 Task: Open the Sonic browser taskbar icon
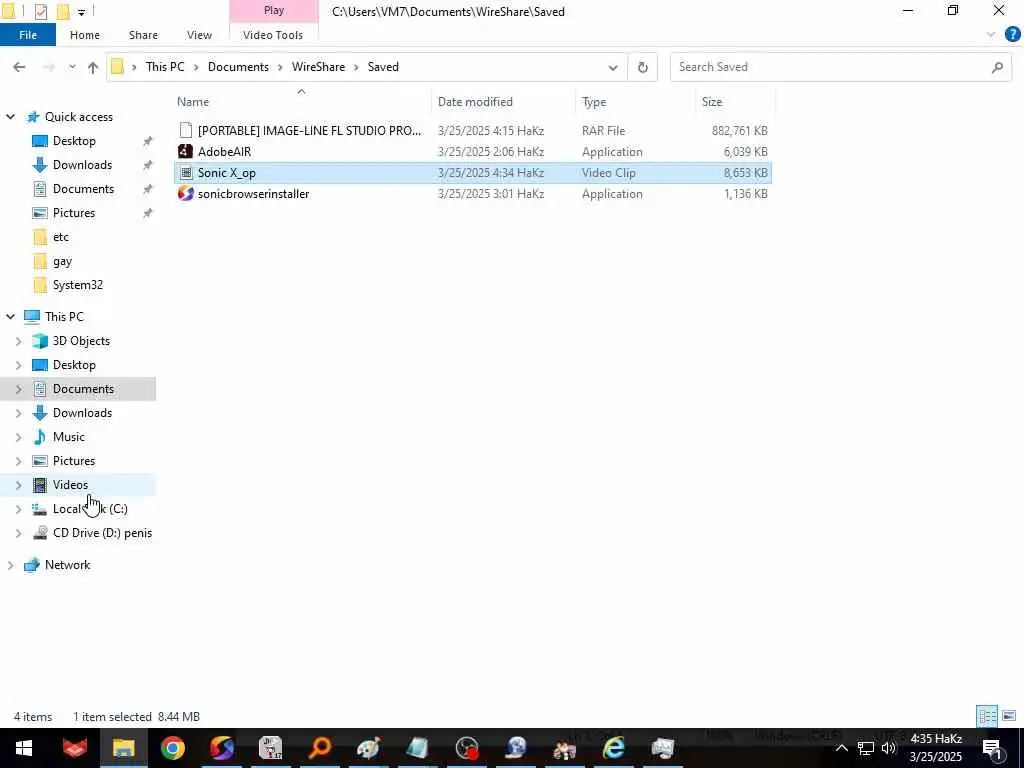(222, 748)
